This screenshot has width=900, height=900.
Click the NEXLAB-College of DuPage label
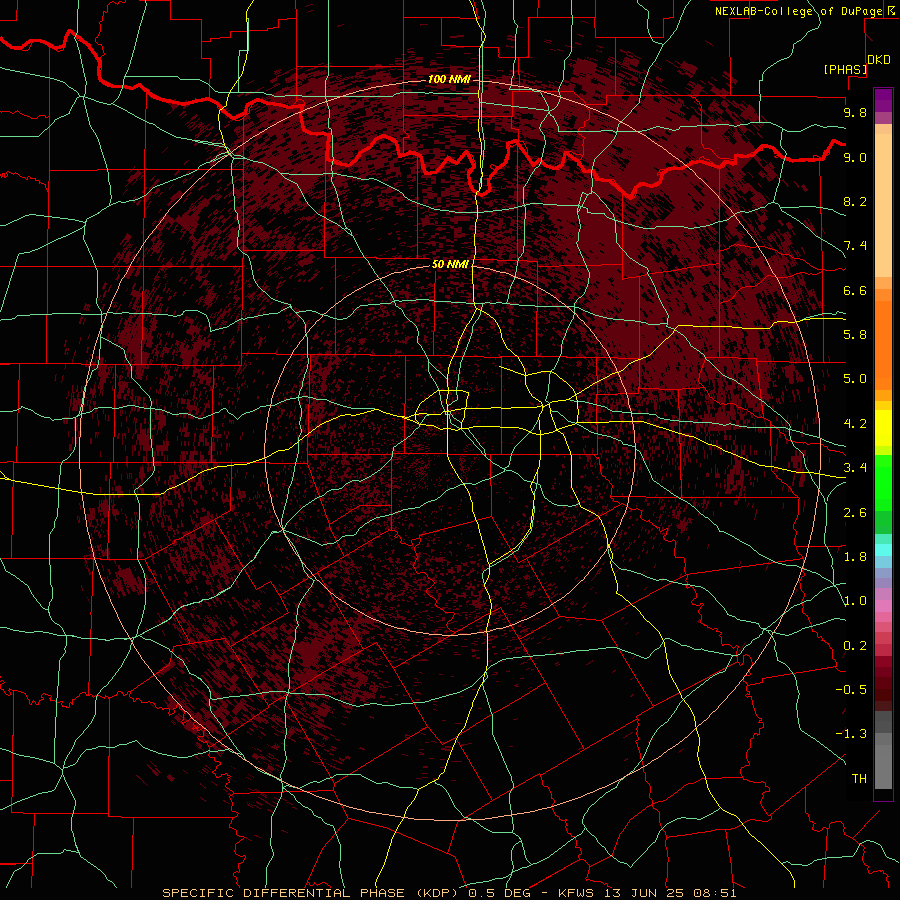click(798, 11)
